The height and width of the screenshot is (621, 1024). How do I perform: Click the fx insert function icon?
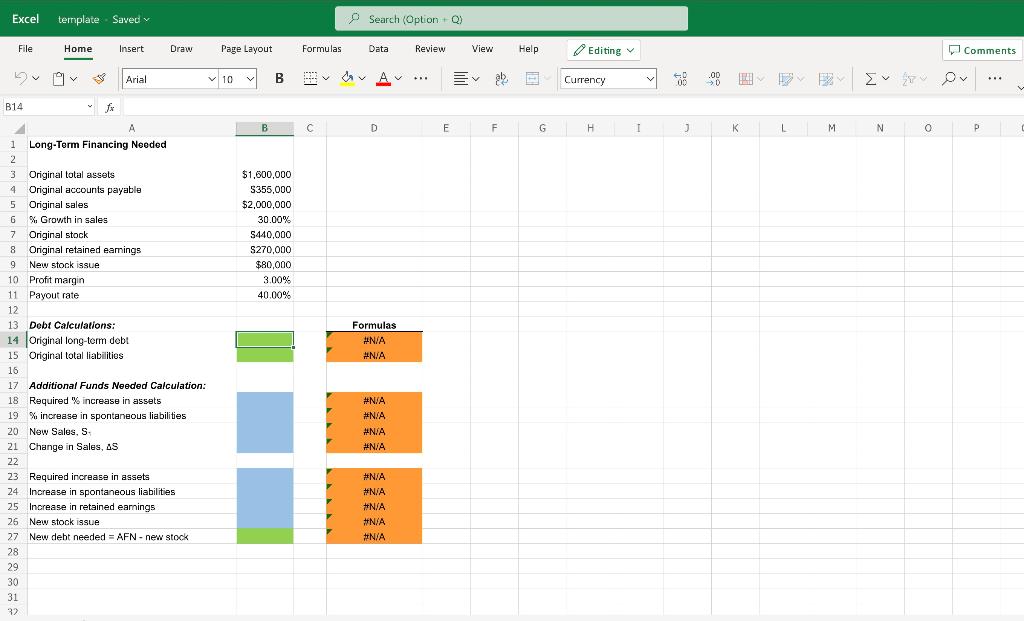pos(110,107)
